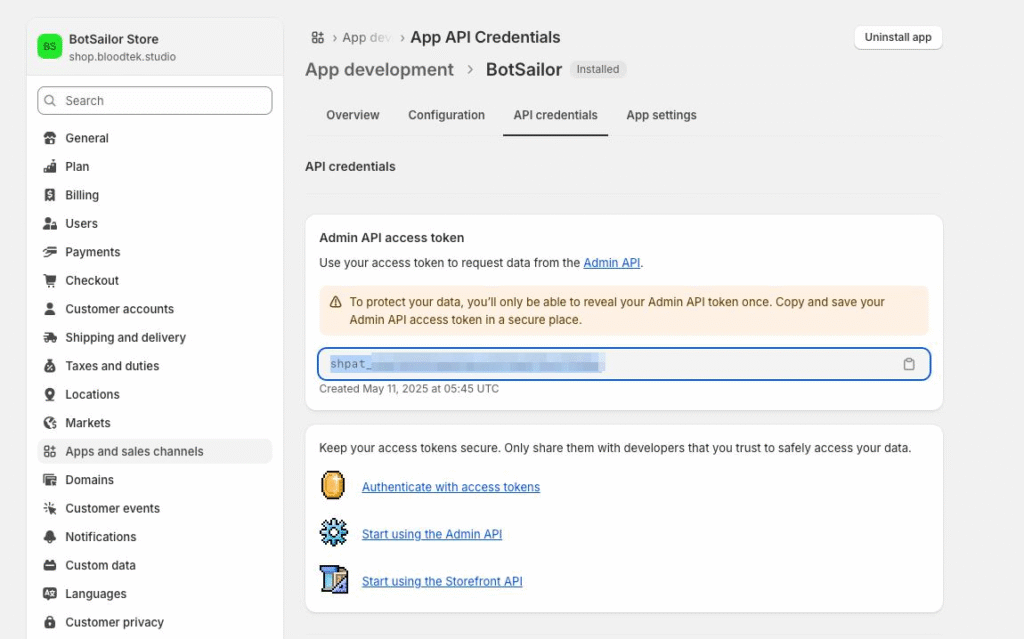The height and width of the screenshot is (639, 1024).
Task: Click the Languages translate icon
Action: point(50,594)
